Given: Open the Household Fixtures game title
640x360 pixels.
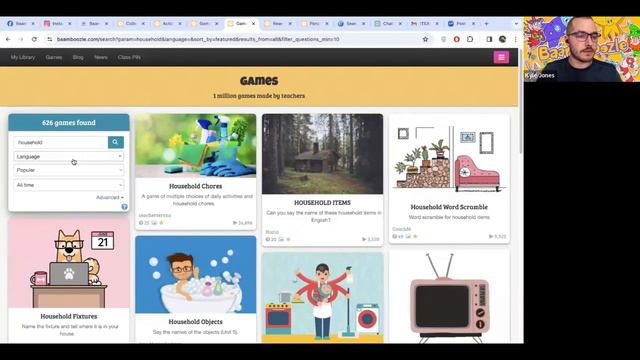Looking at the screenshot, I should (x=69, y=316).
